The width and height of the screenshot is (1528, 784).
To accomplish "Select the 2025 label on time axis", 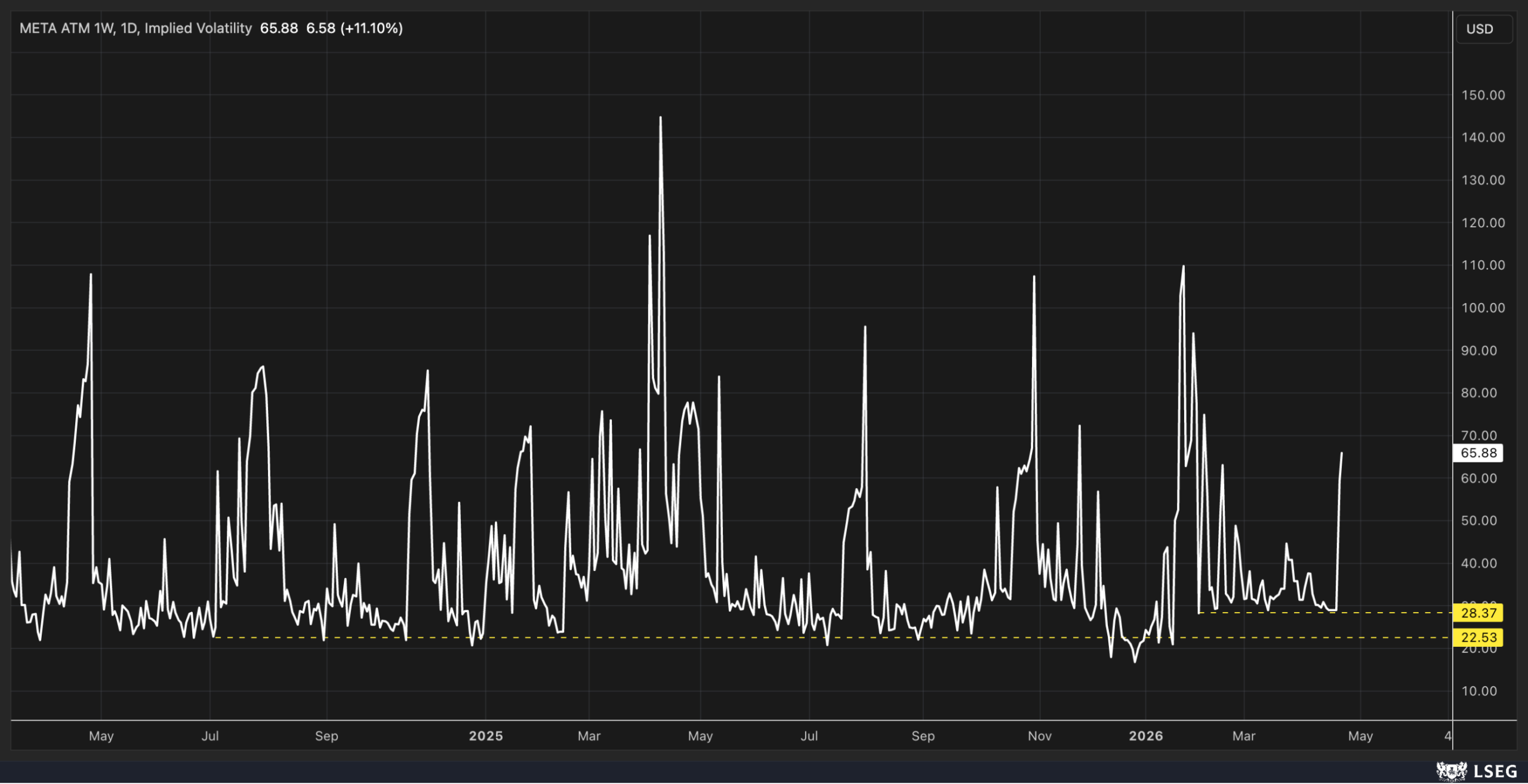I will 486,736.
